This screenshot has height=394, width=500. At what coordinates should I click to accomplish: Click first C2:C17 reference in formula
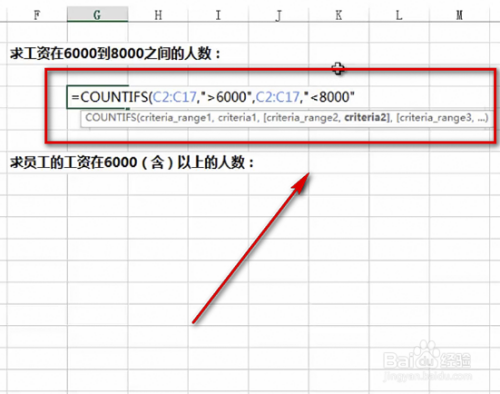175,97
